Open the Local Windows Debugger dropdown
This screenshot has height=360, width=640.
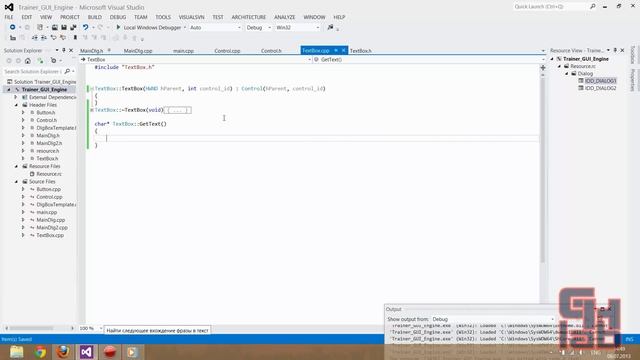185,27
